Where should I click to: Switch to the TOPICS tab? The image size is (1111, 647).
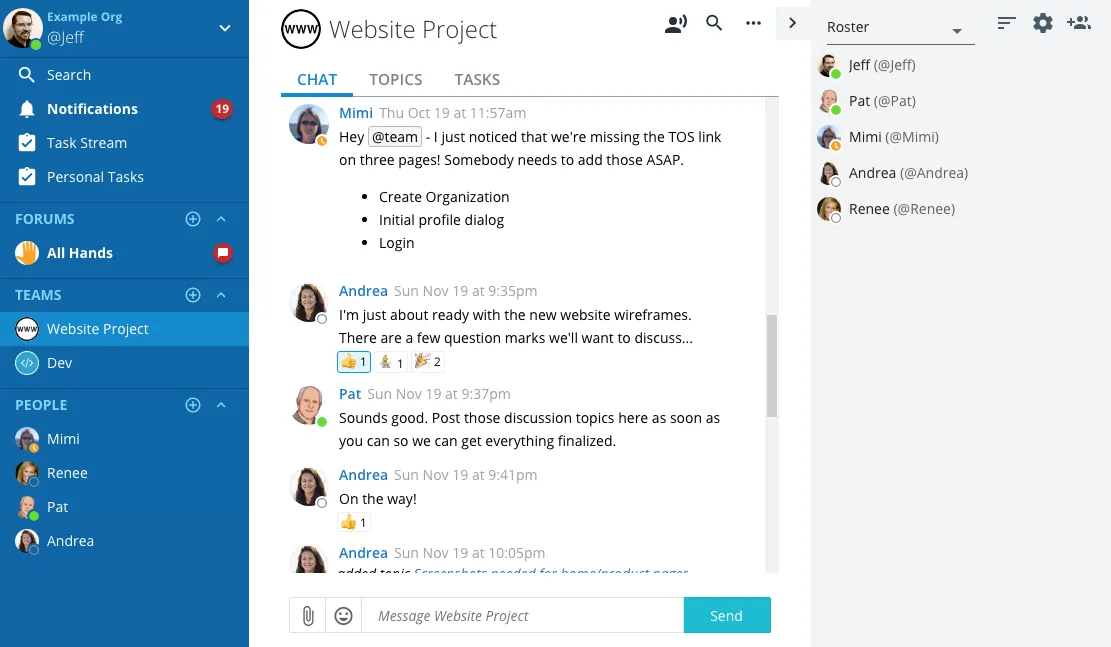point(395,79)
